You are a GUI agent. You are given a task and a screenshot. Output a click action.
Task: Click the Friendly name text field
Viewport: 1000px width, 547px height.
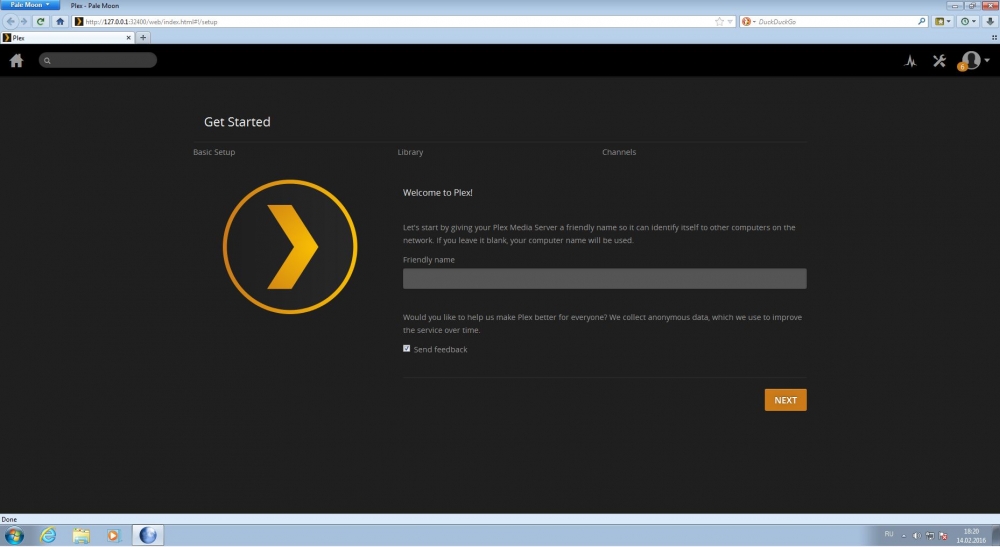tap(604, 279)
